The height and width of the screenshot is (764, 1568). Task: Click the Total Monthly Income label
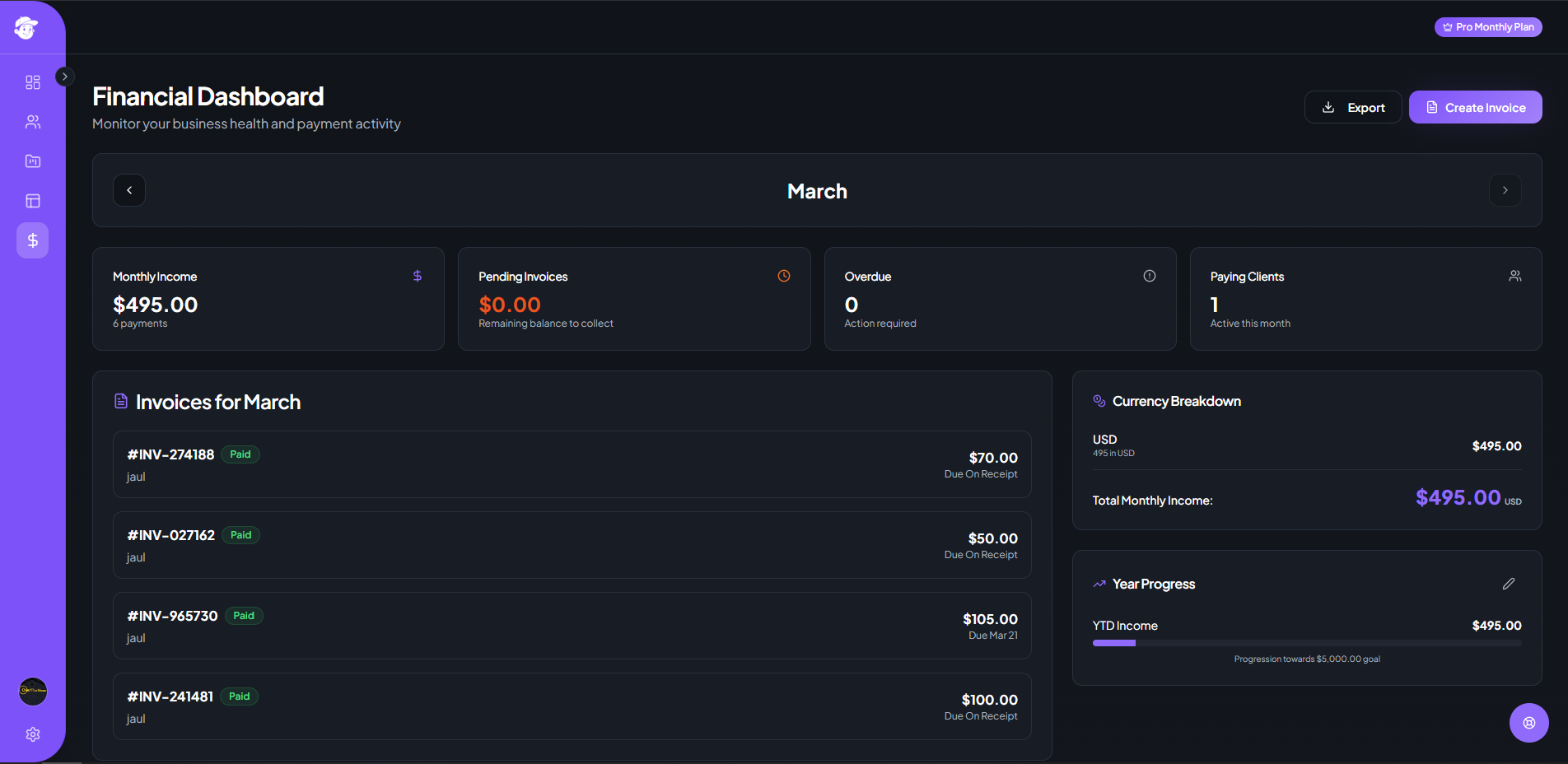pos(1152,501)
